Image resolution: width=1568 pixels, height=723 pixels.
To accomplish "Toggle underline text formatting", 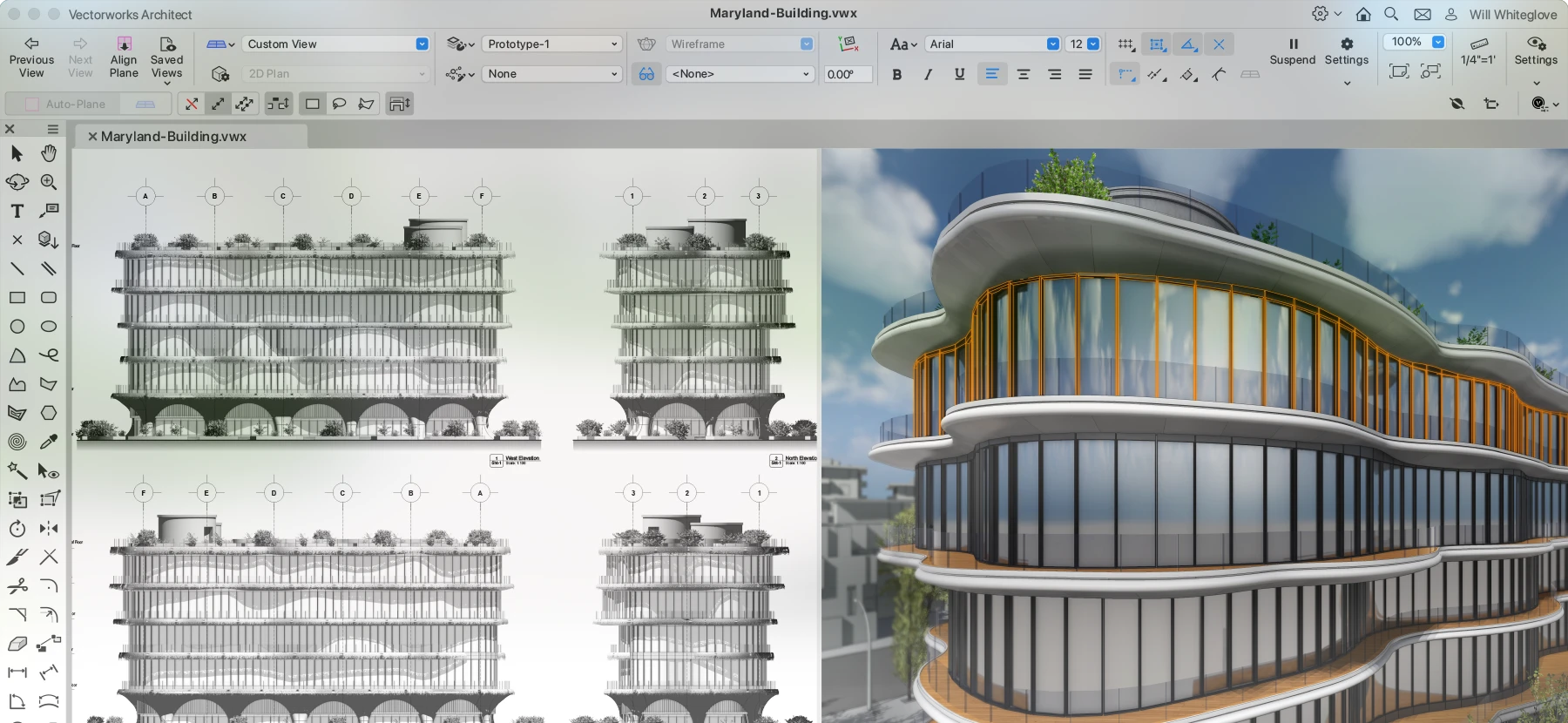I will 959,75.
